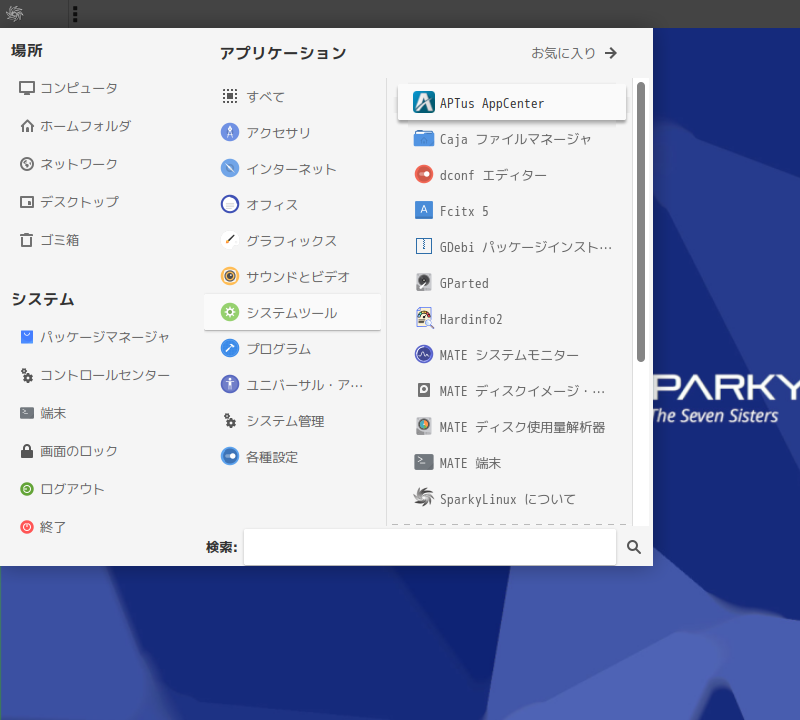Select 終了 power option
The width and height of the screenshot is (800, 720).
pyautogui.click(x=43, y=527)
